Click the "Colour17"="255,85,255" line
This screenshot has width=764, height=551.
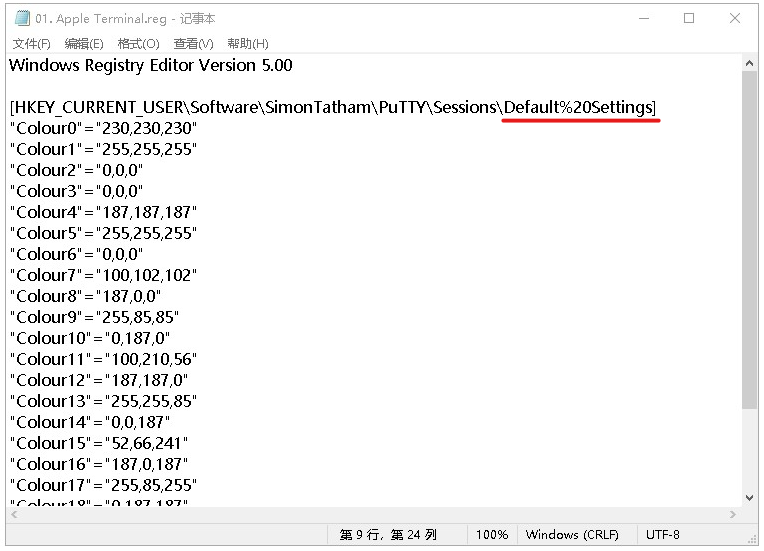coord(103,485)
